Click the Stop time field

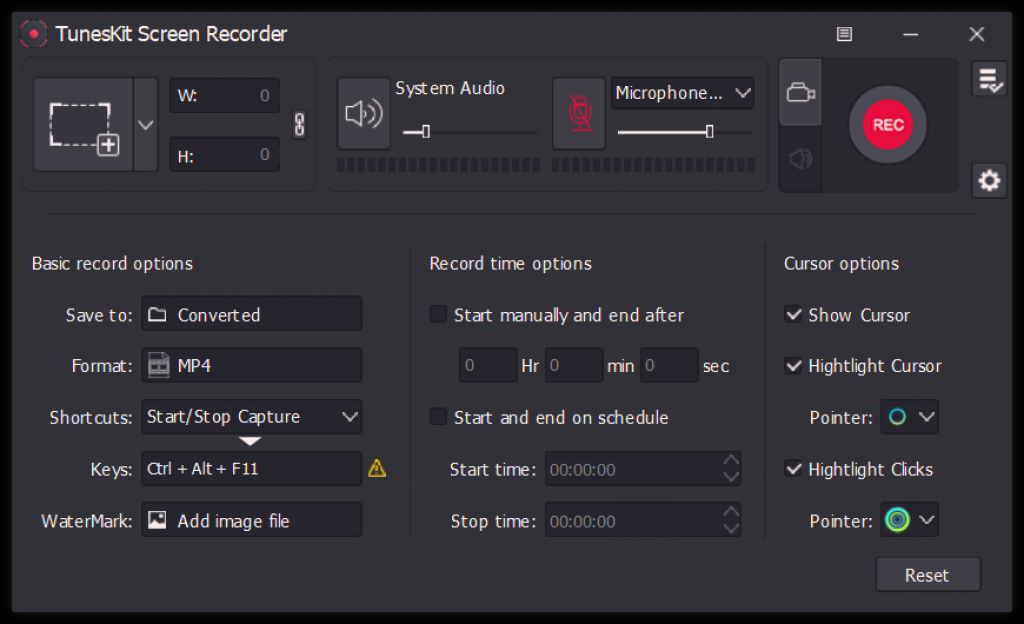click(x=643, y=520)
